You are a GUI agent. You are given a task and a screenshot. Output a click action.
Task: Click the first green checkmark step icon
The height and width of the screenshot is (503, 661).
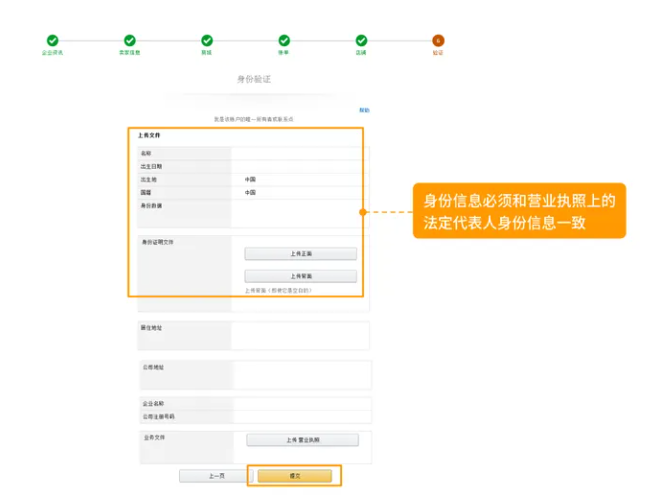52,40
